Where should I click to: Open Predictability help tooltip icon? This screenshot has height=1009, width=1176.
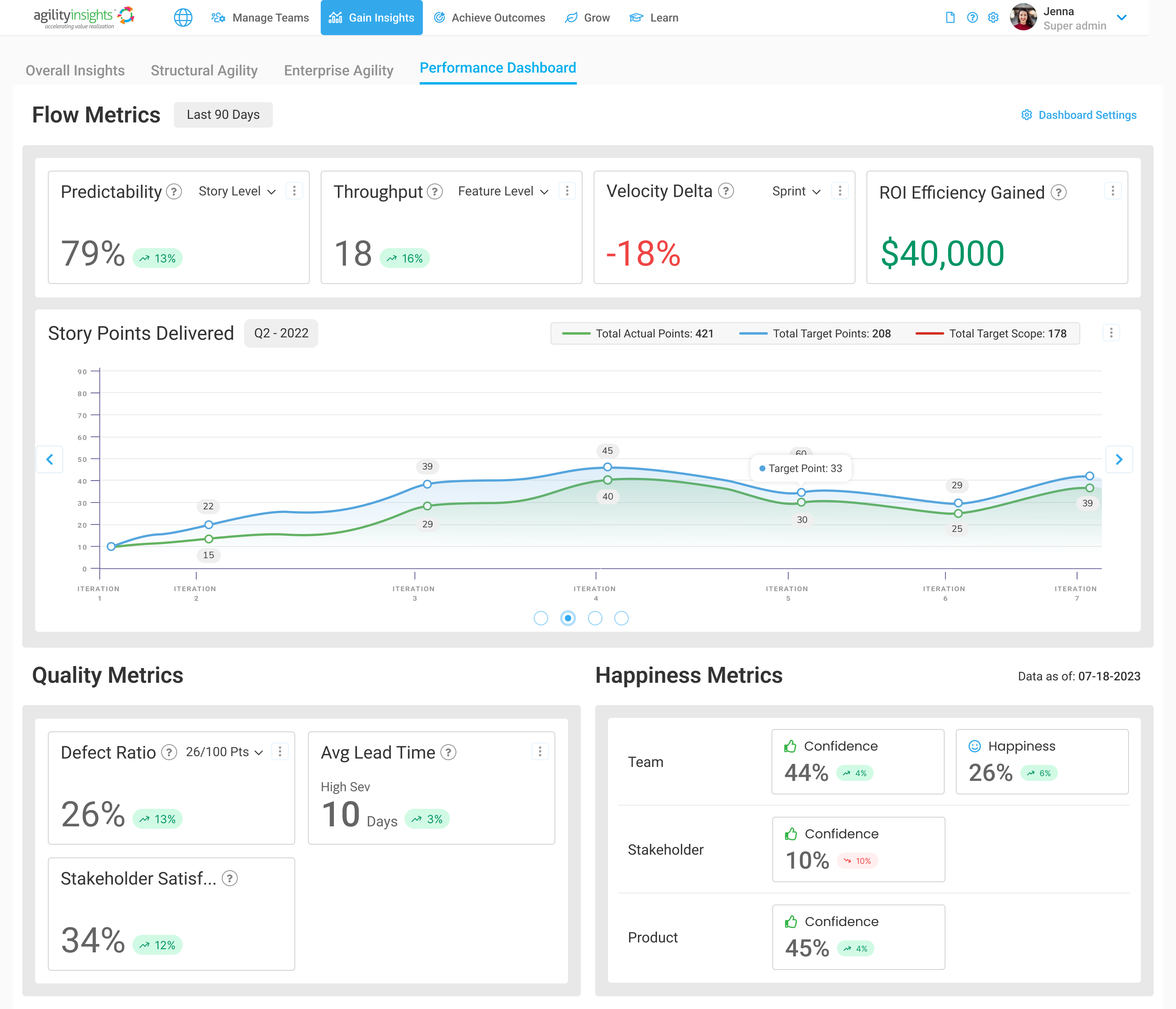click(x=174, y=192)
